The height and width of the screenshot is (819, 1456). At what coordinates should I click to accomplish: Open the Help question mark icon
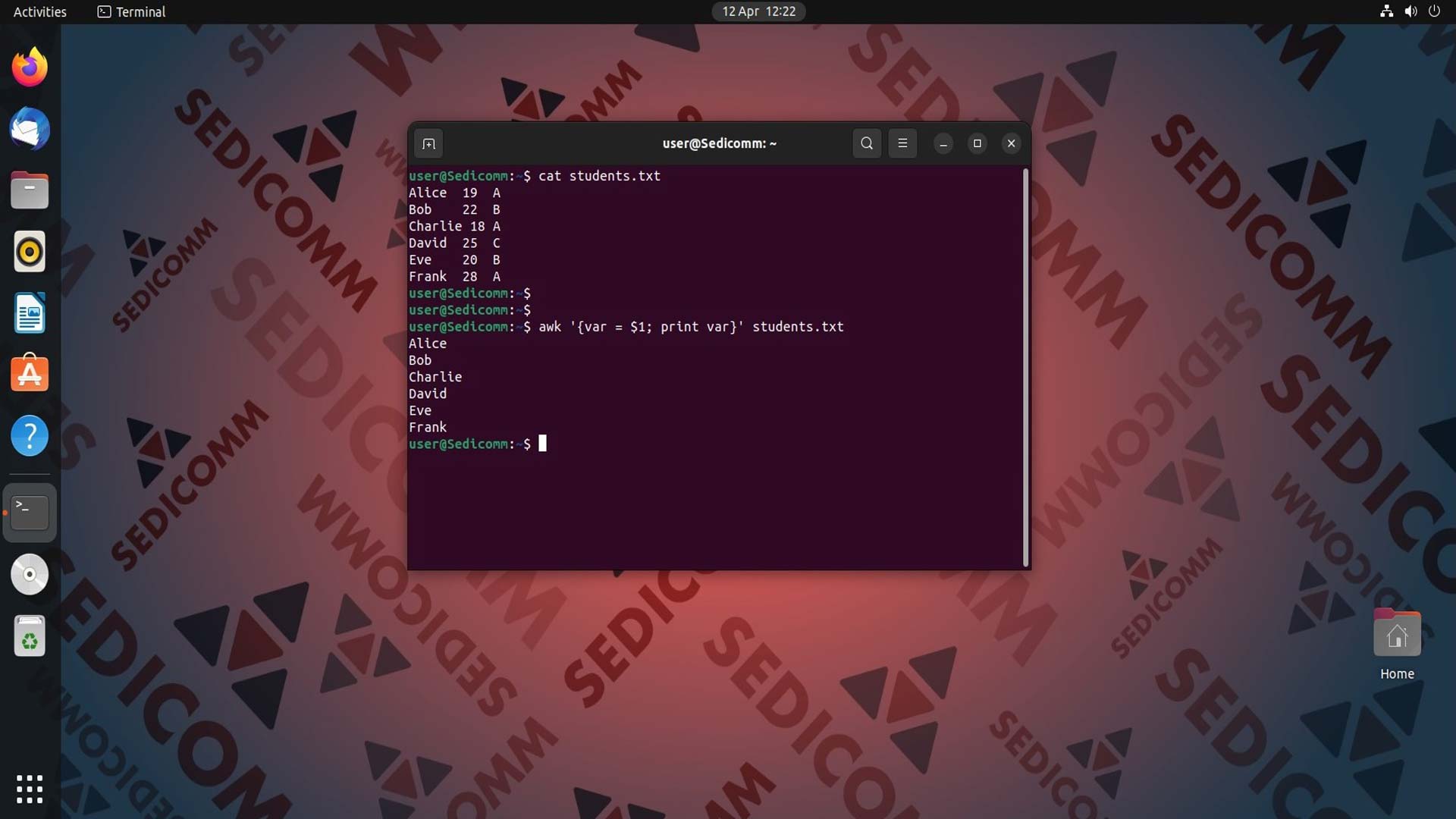pos(30,436)
